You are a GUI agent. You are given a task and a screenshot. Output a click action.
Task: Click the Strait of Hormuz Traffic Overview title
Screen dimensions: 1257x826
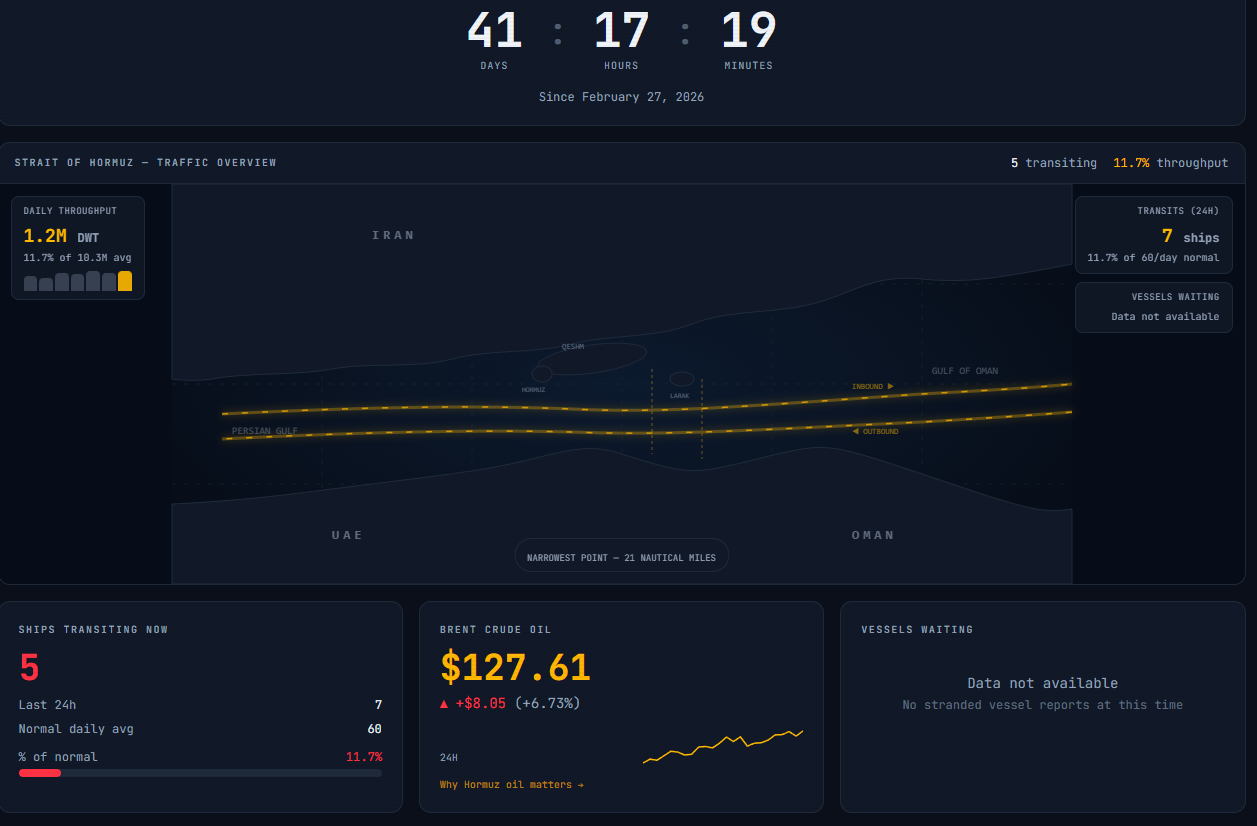point(145,163)
